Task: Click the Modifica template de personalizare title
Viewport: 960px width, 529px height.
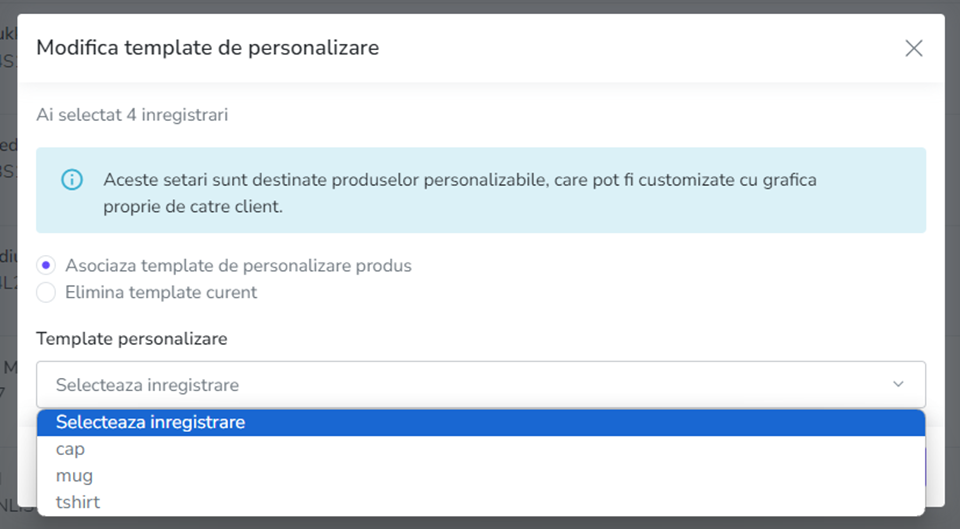Action: point(208,48)
